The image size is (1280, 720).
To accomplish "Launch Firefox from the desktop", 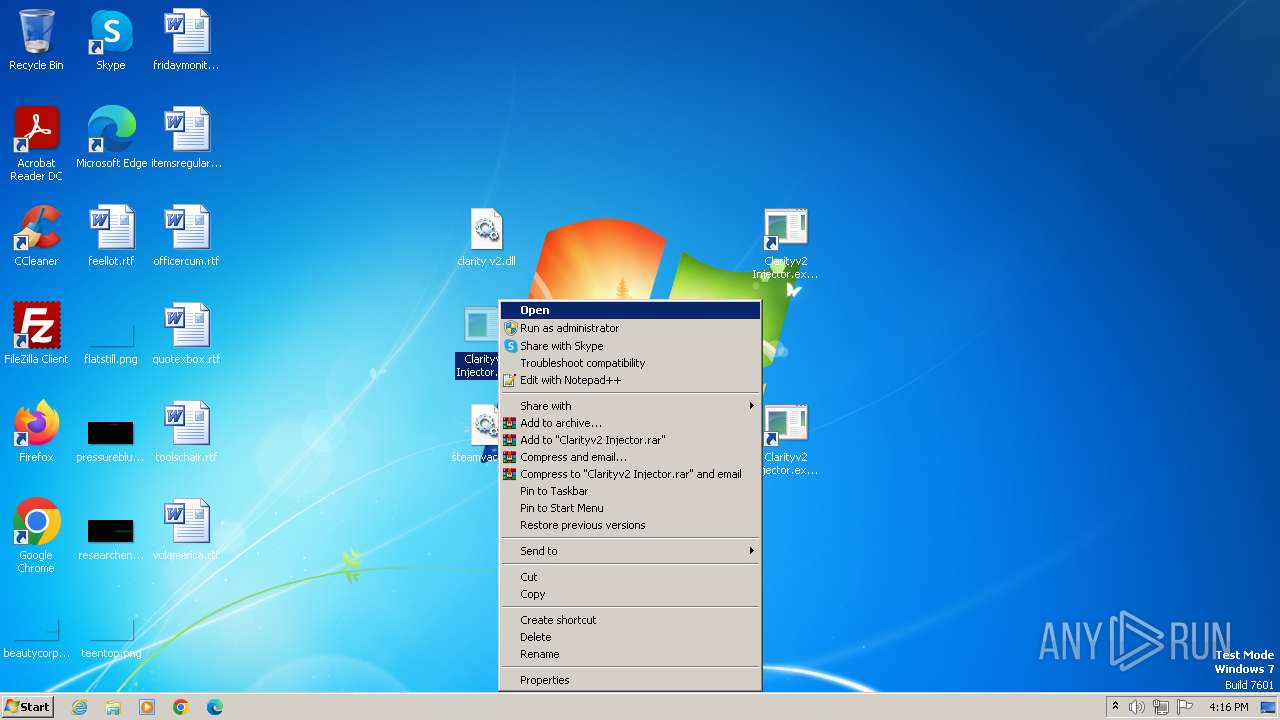I will [36, 432].
